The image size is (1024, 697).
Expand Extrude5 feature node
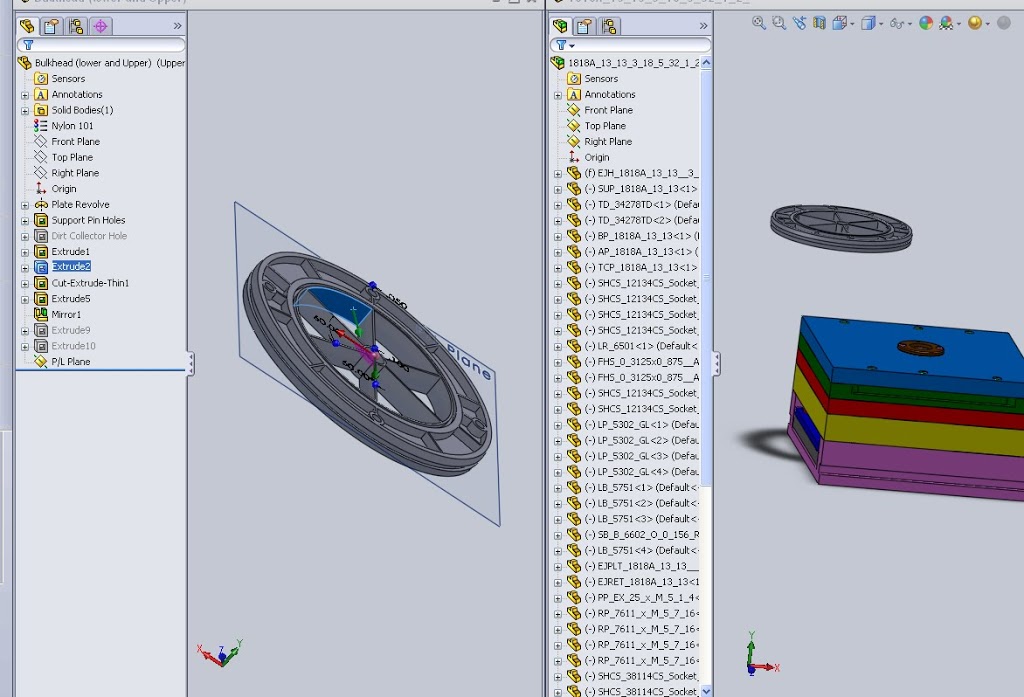[x=25, y=299]
